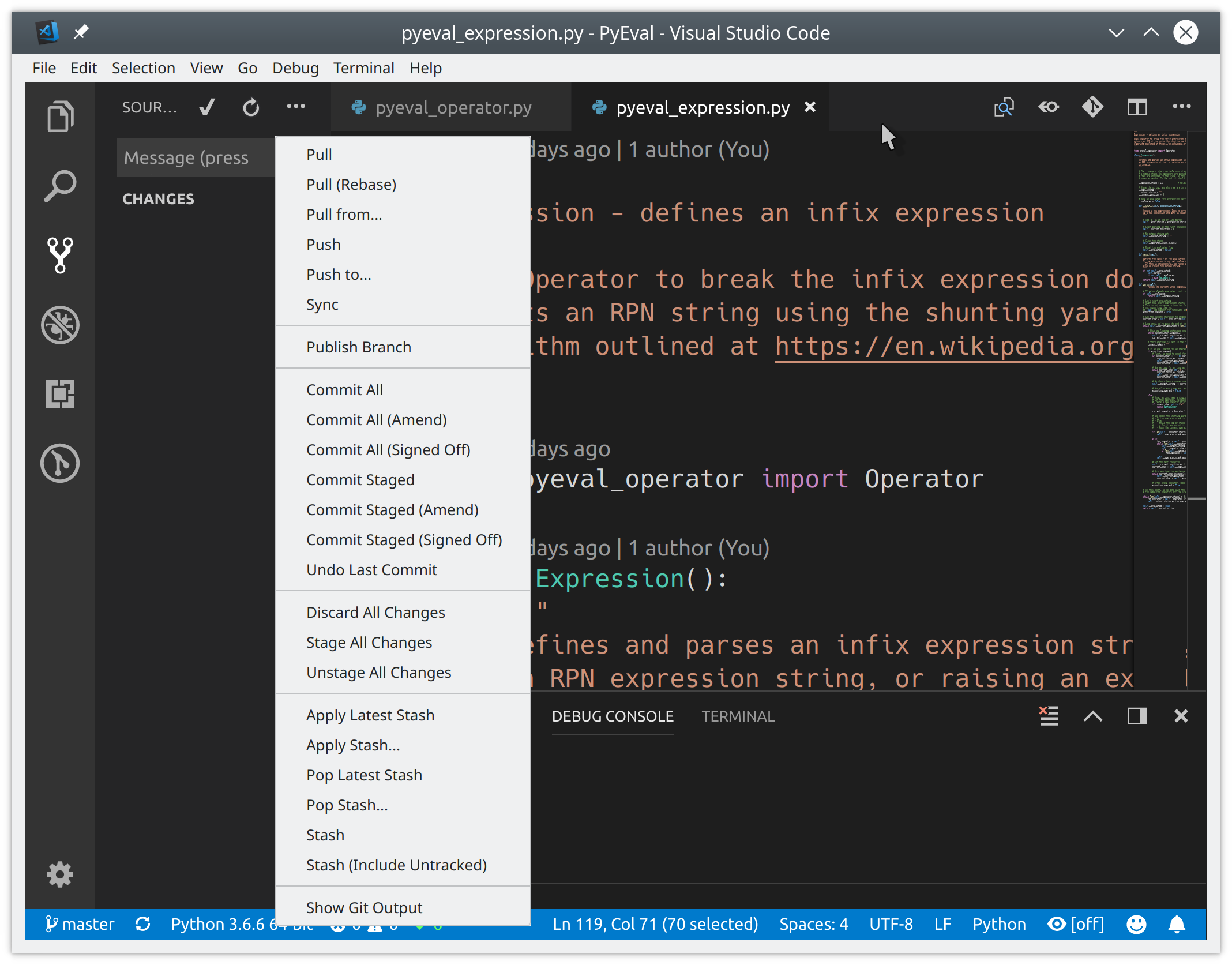Select Stash from the dropdown menu

324,835
